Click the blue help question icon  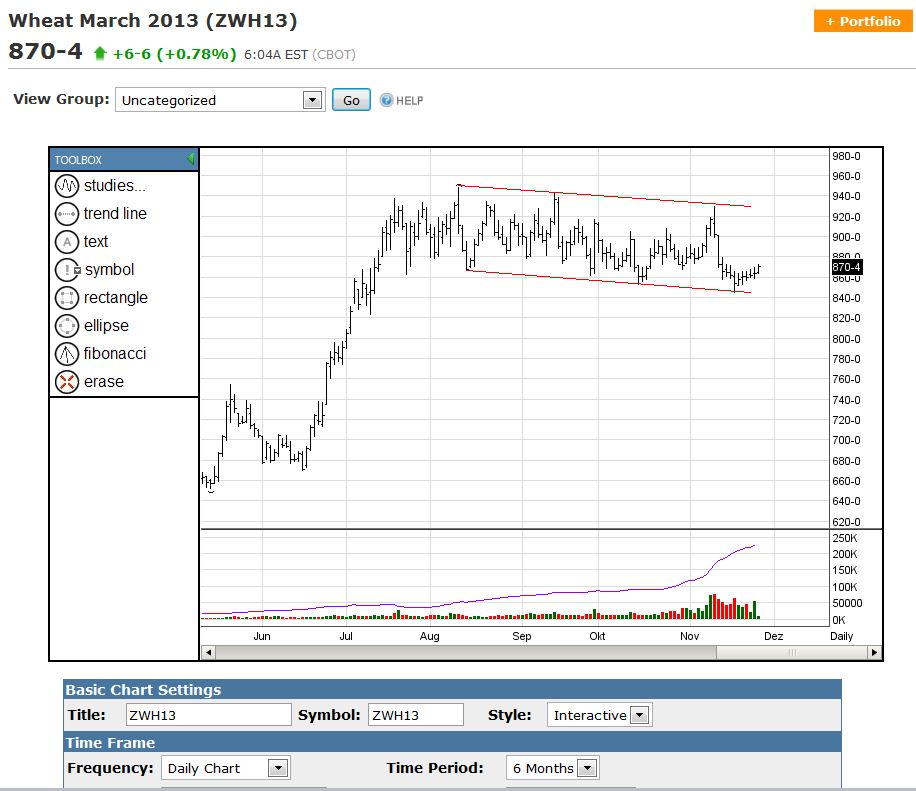tap(386, 100)
